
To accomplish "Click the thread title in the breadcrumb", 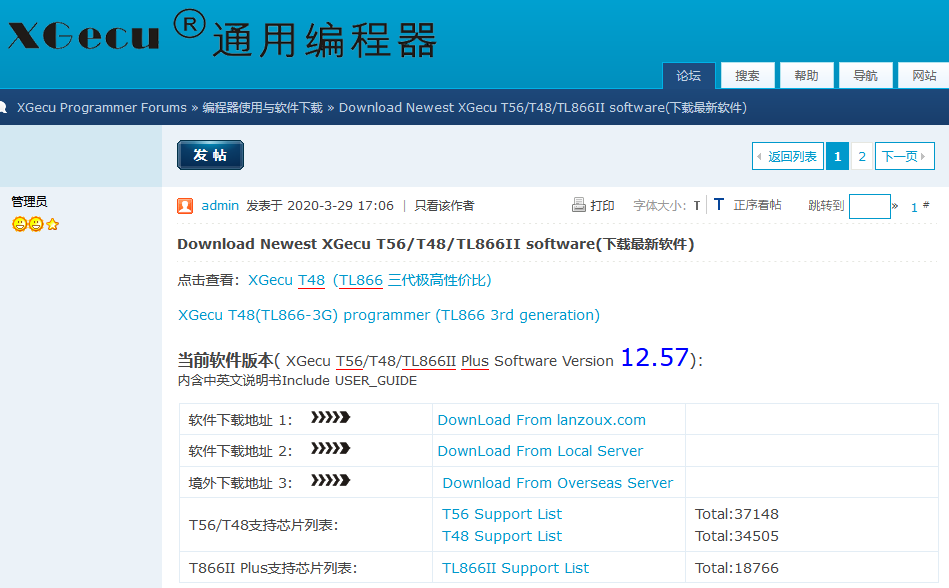I will pyautogui.click(x=542, y=108).
